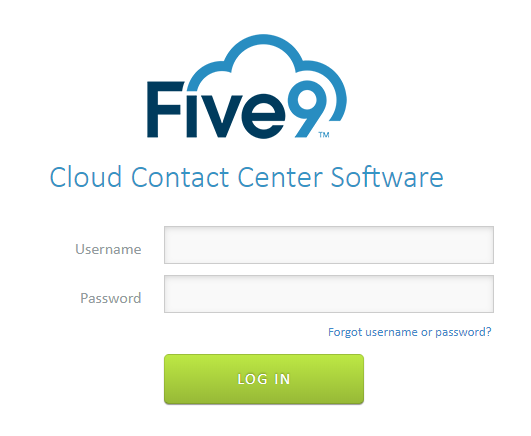Focus the empty Password text box
The height and width of the screenshot is (436, 531).
(329, 294)
